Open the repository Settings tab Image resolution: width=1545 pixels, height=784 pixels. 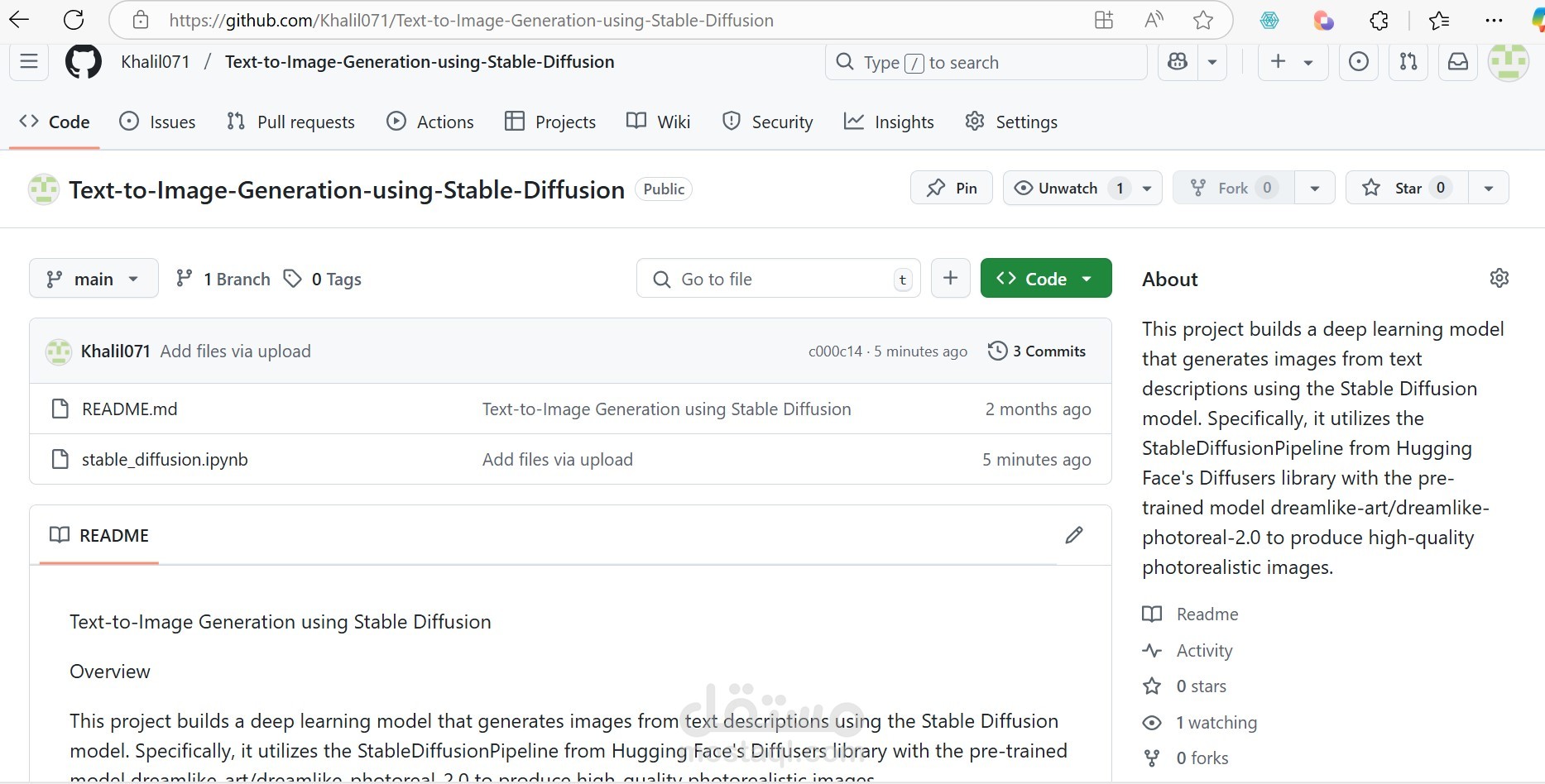click(1011, 122)
